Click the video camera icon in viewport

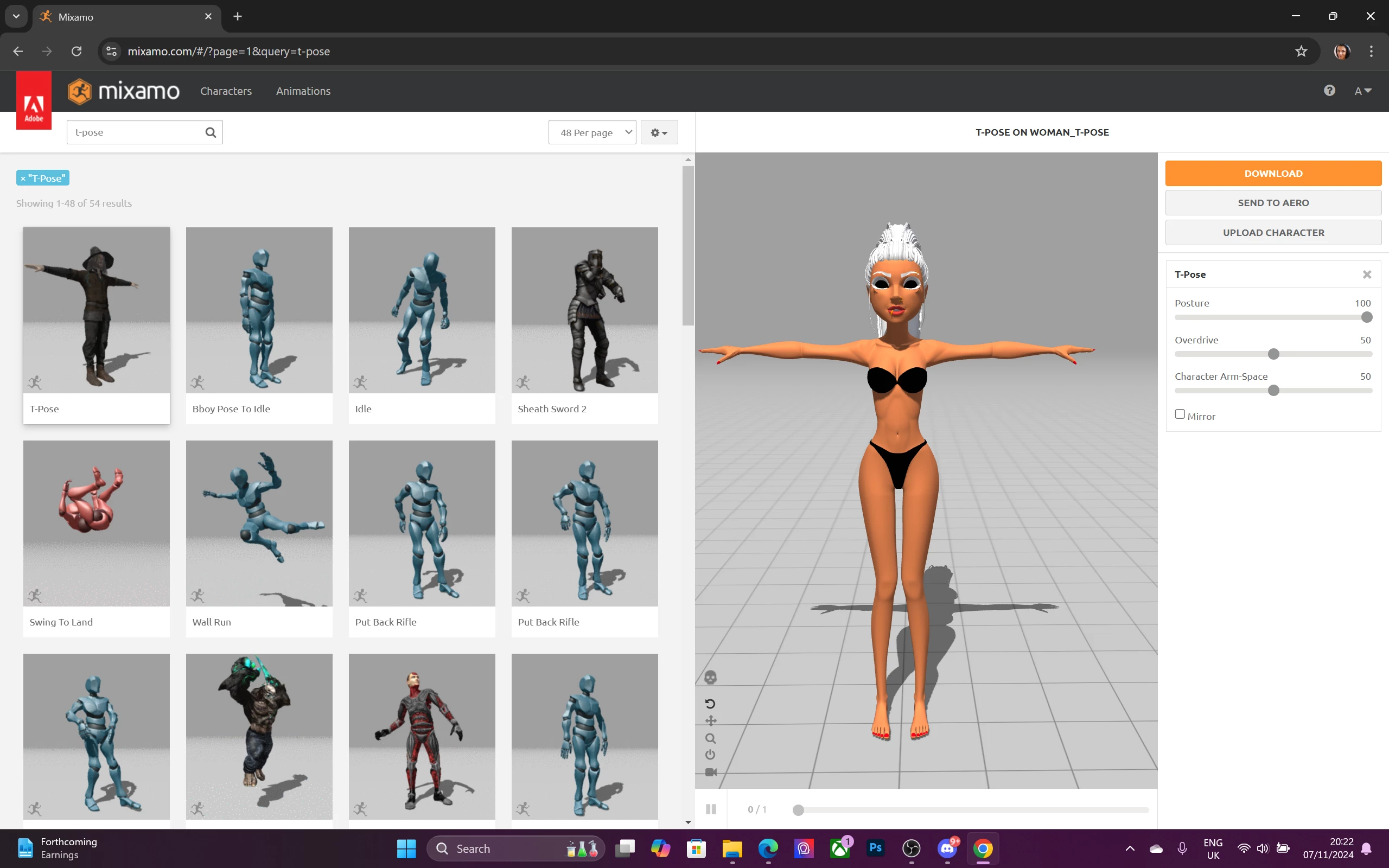pos(711,772)
